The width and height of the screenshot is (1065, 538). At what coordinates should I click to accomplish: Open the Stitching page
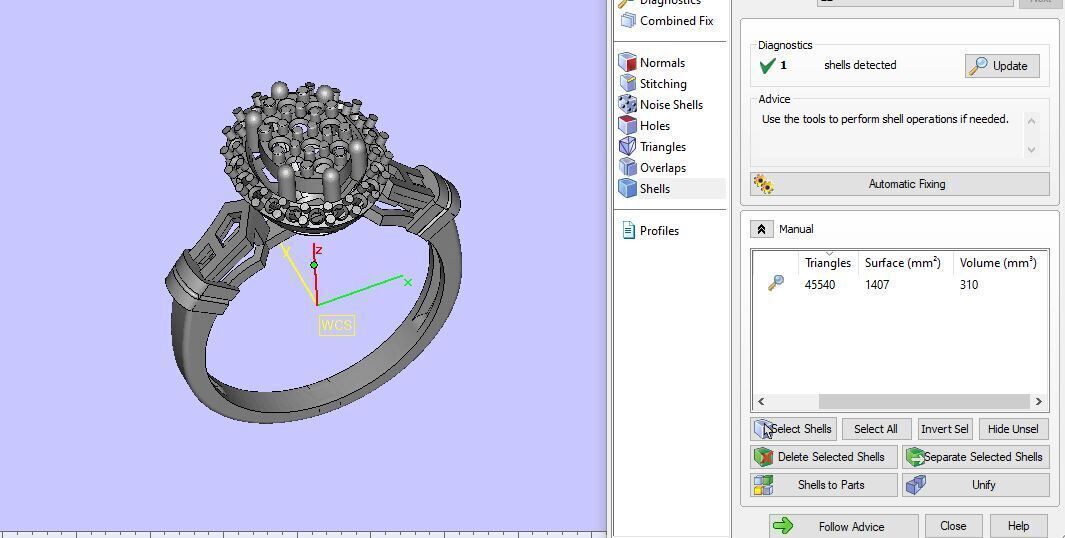click(x=663, y=84)
